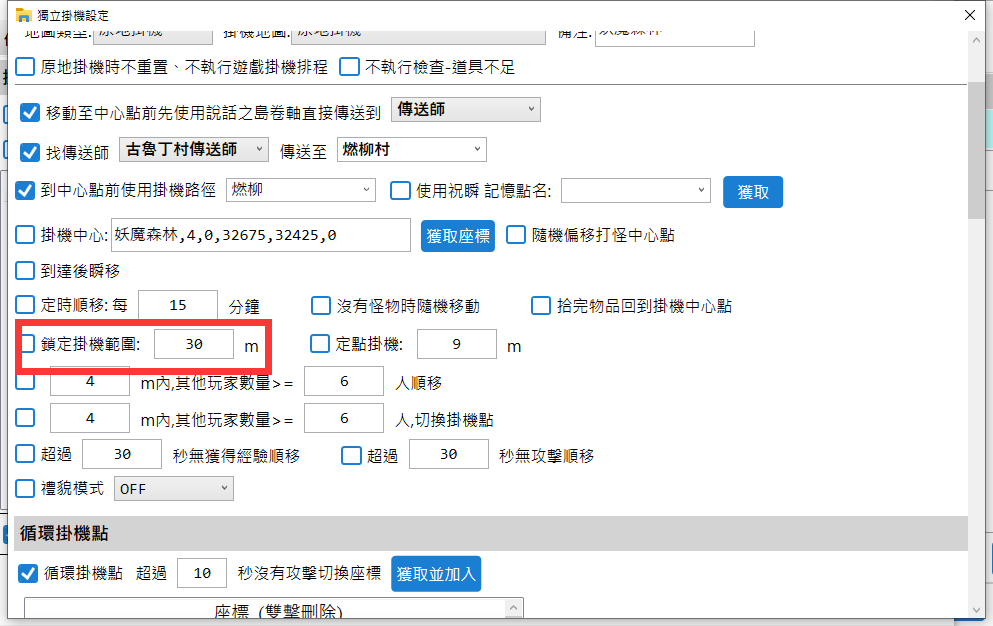
Task: Click the 獲取並加入 button
Action: pos(436,574)
